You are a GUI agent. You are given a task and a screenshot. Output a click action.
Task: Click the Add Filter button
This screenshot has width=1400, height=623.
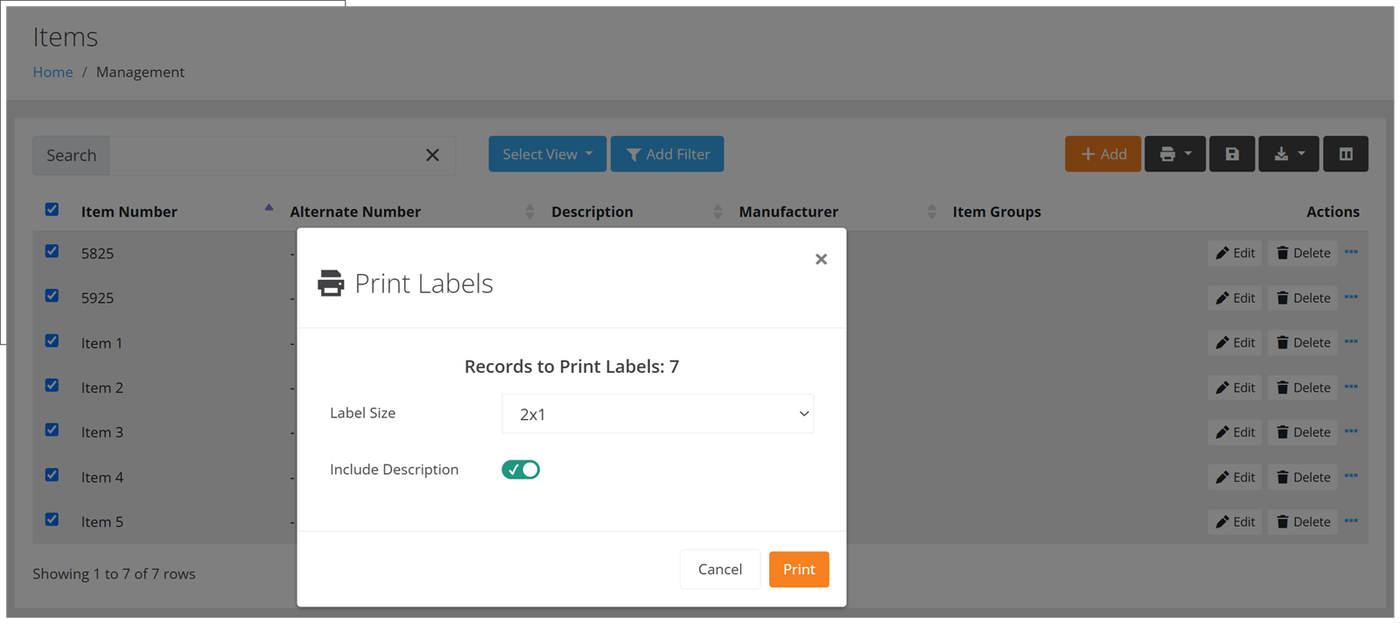tap(667, 154)
